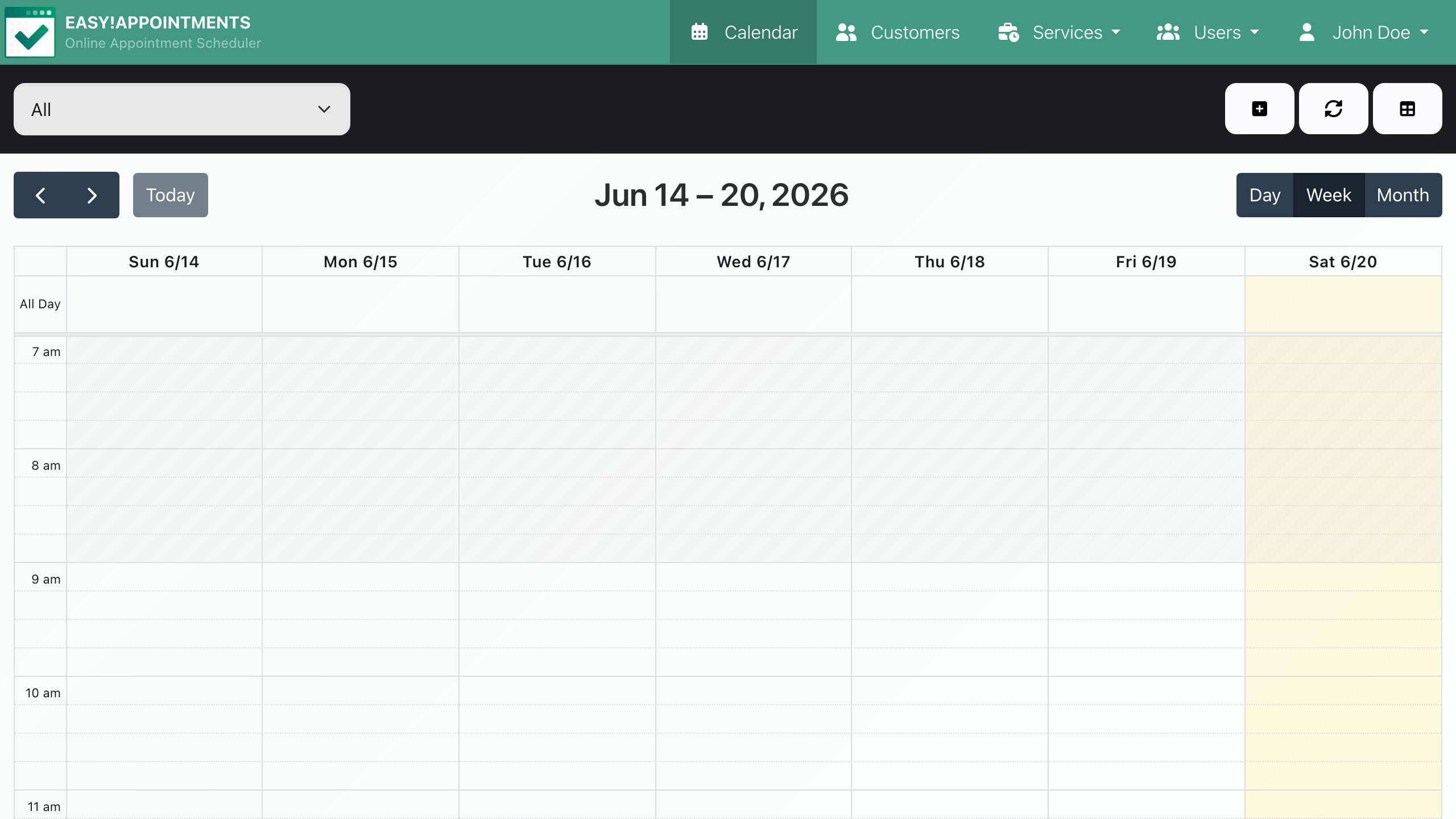Click the Users group icon

click(1168, 32)
